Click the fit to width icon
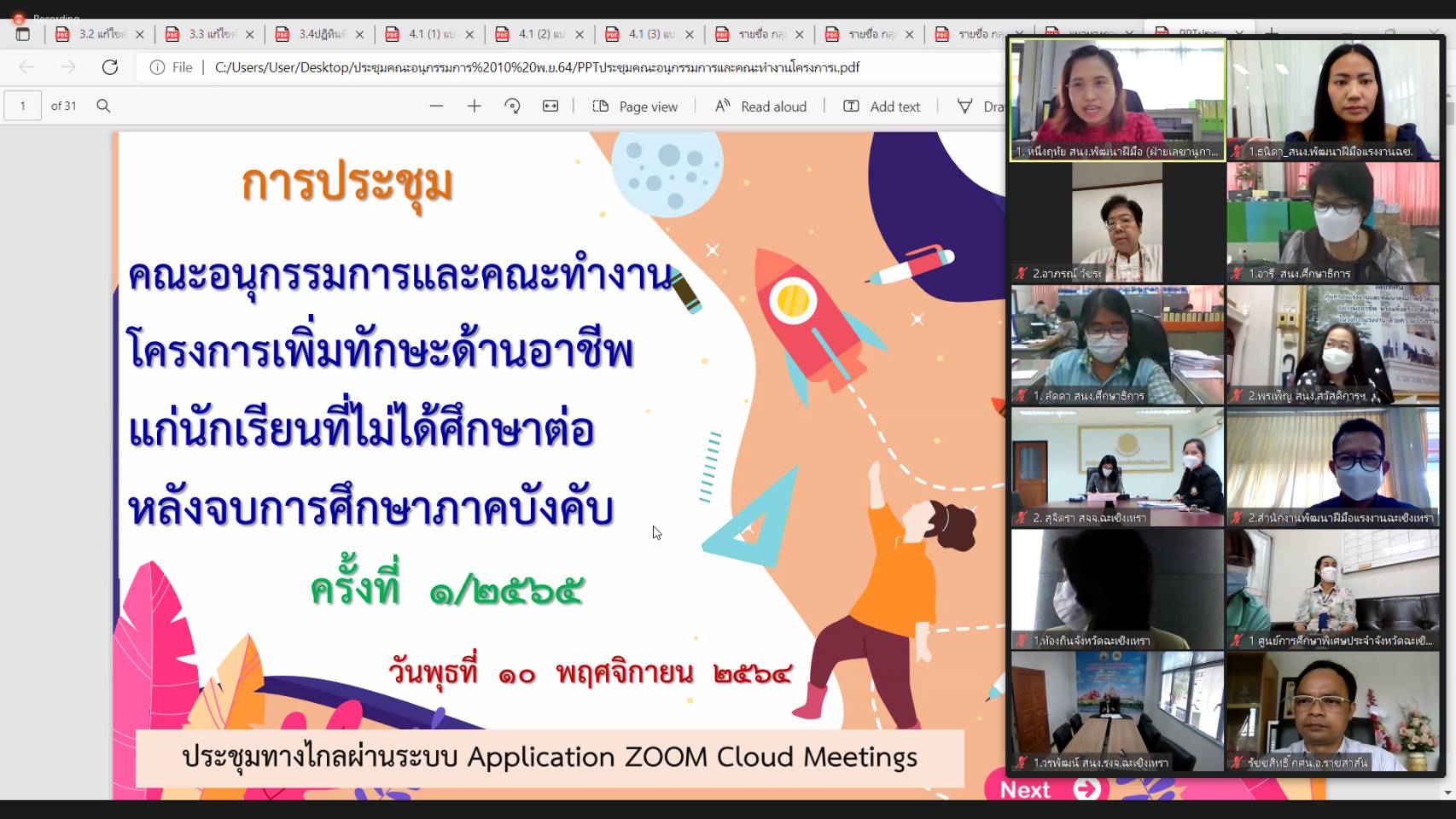1456x819 pixels. pyautogui.click(x=550, y=106)
